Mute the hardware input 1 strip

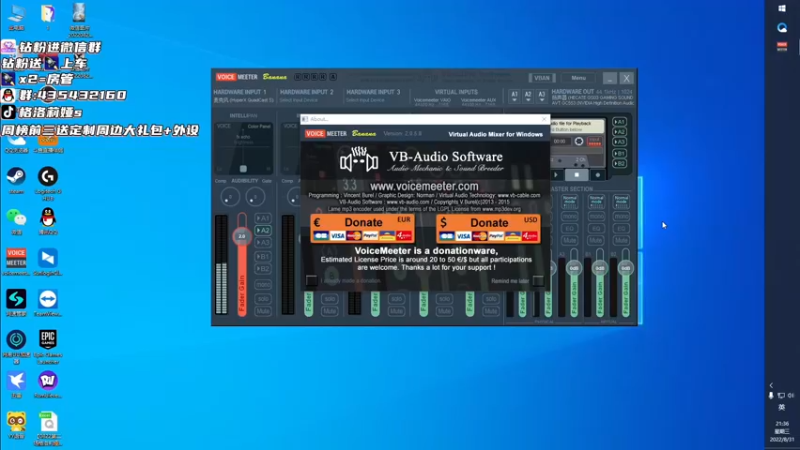[263, 311]
